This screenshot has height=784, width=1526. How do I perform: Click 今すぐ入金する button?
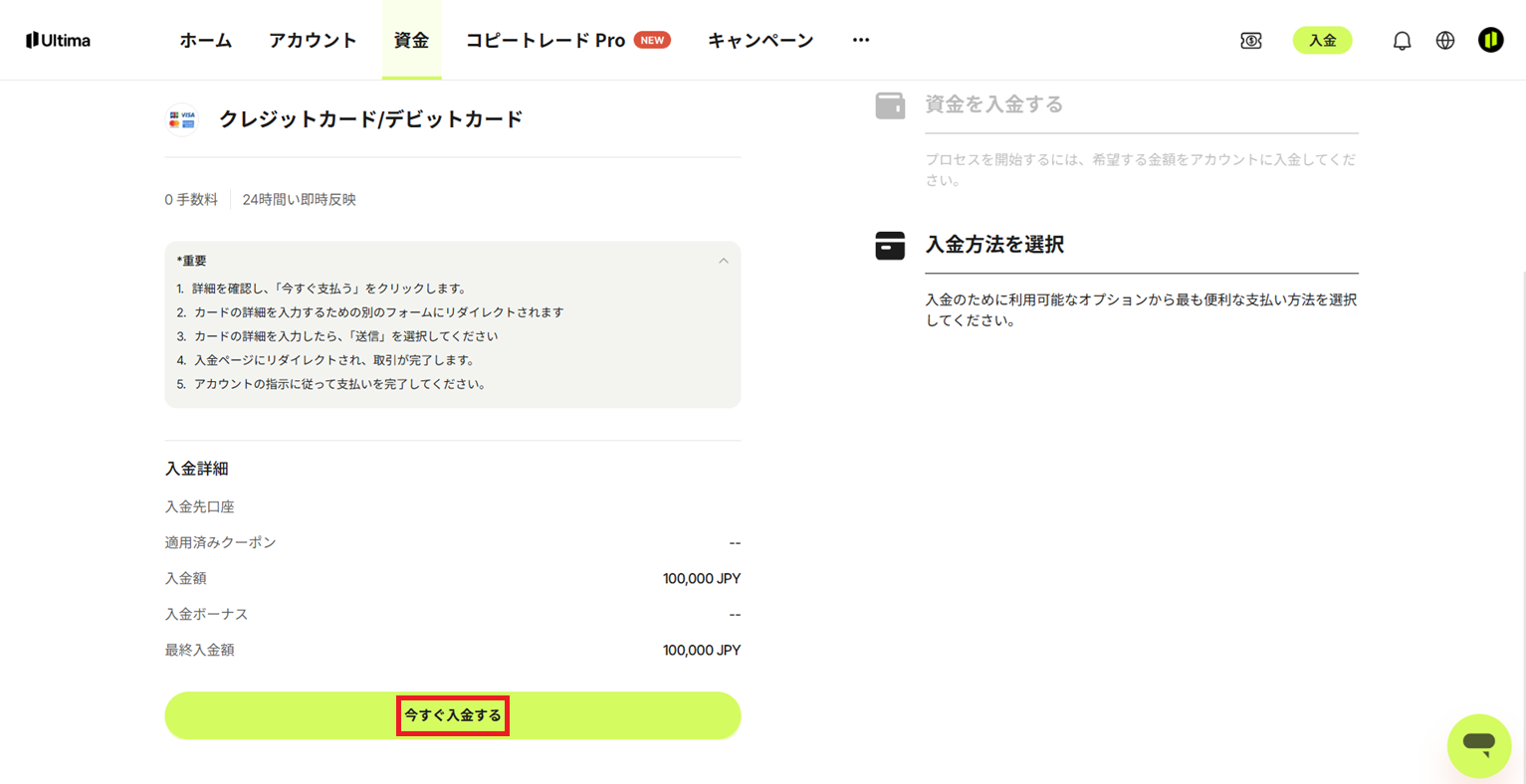click(453, 715)
